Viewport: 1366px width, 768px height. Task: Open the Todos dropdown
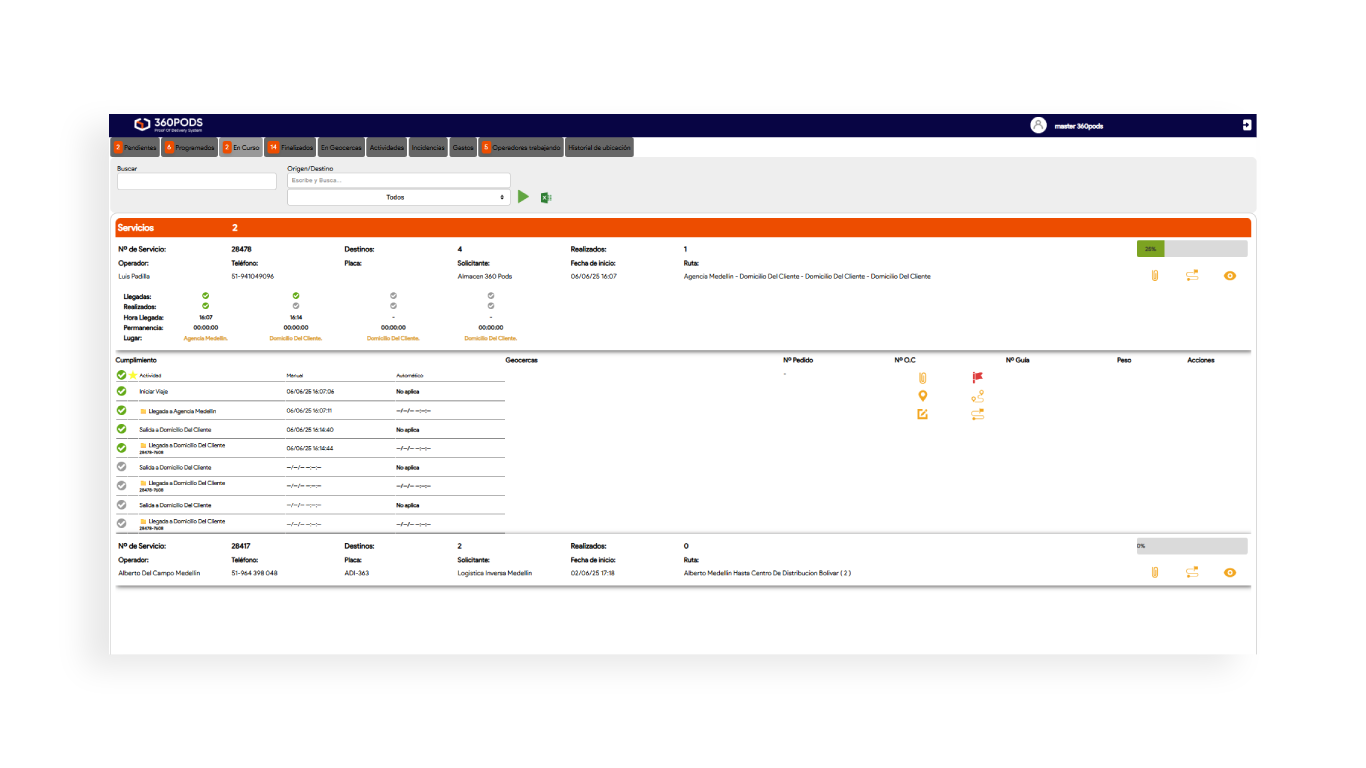[398, 197]
